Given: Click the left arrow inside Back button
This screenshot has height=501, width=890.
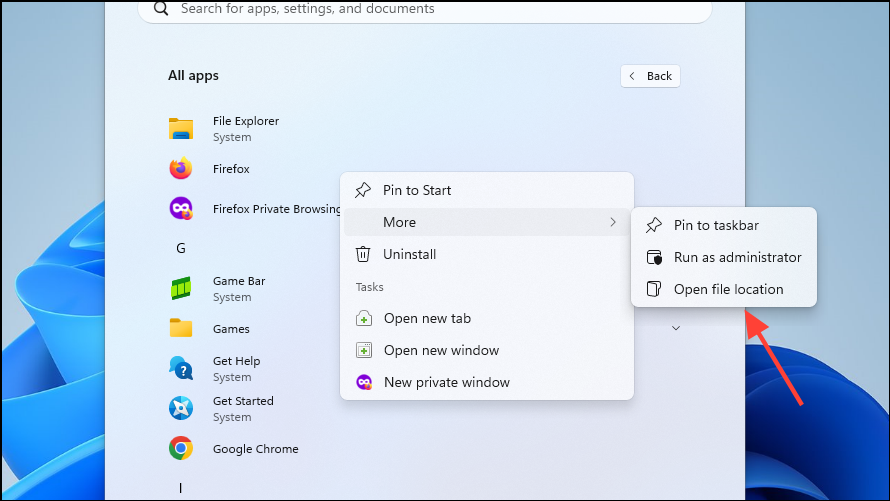Looking at the screenshot, I should click(x=632, y=76).
